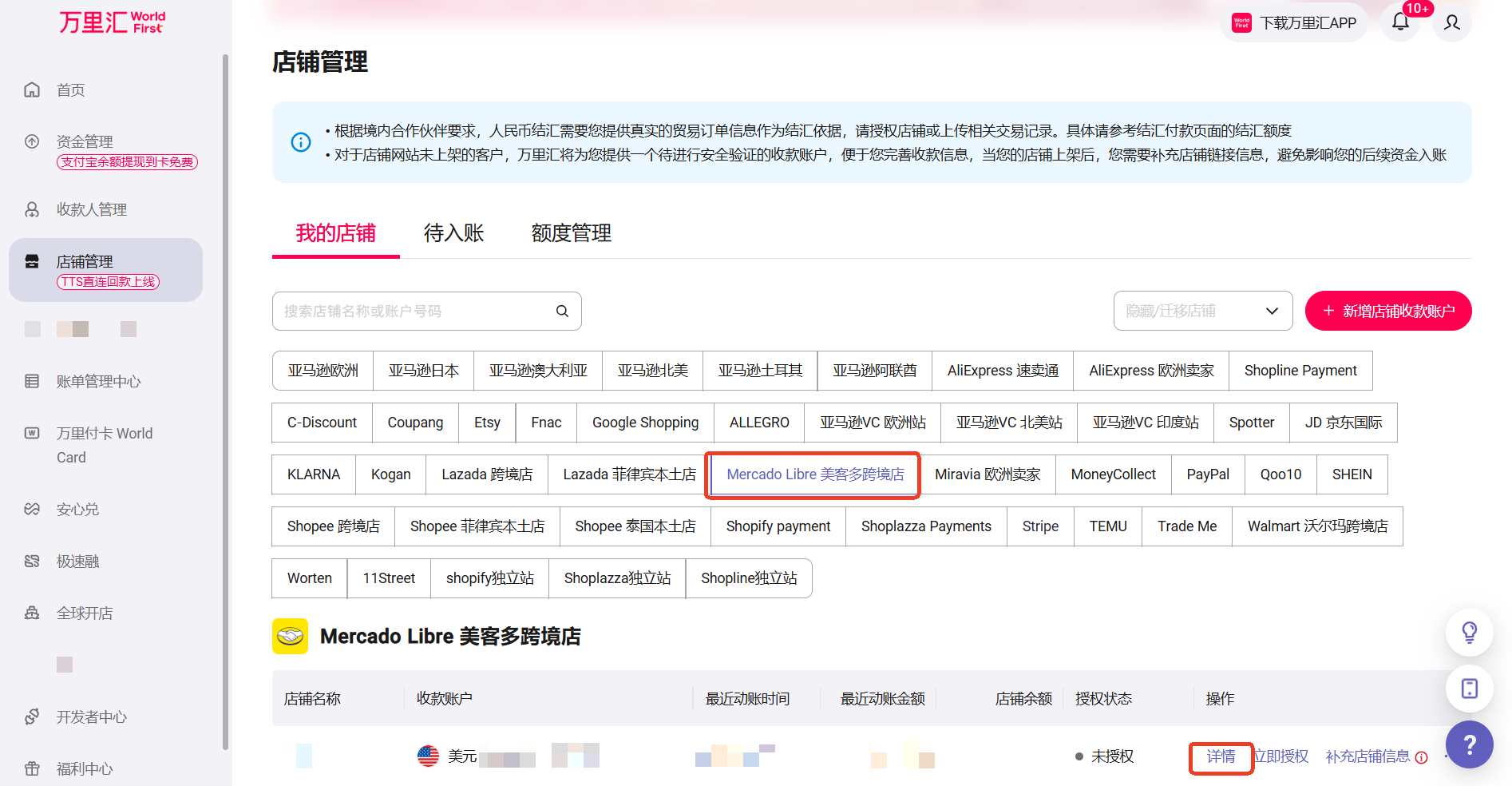Switch to the 额度管理 tab
Viewport: 1512px width, 786px height.
coord(571,233)
